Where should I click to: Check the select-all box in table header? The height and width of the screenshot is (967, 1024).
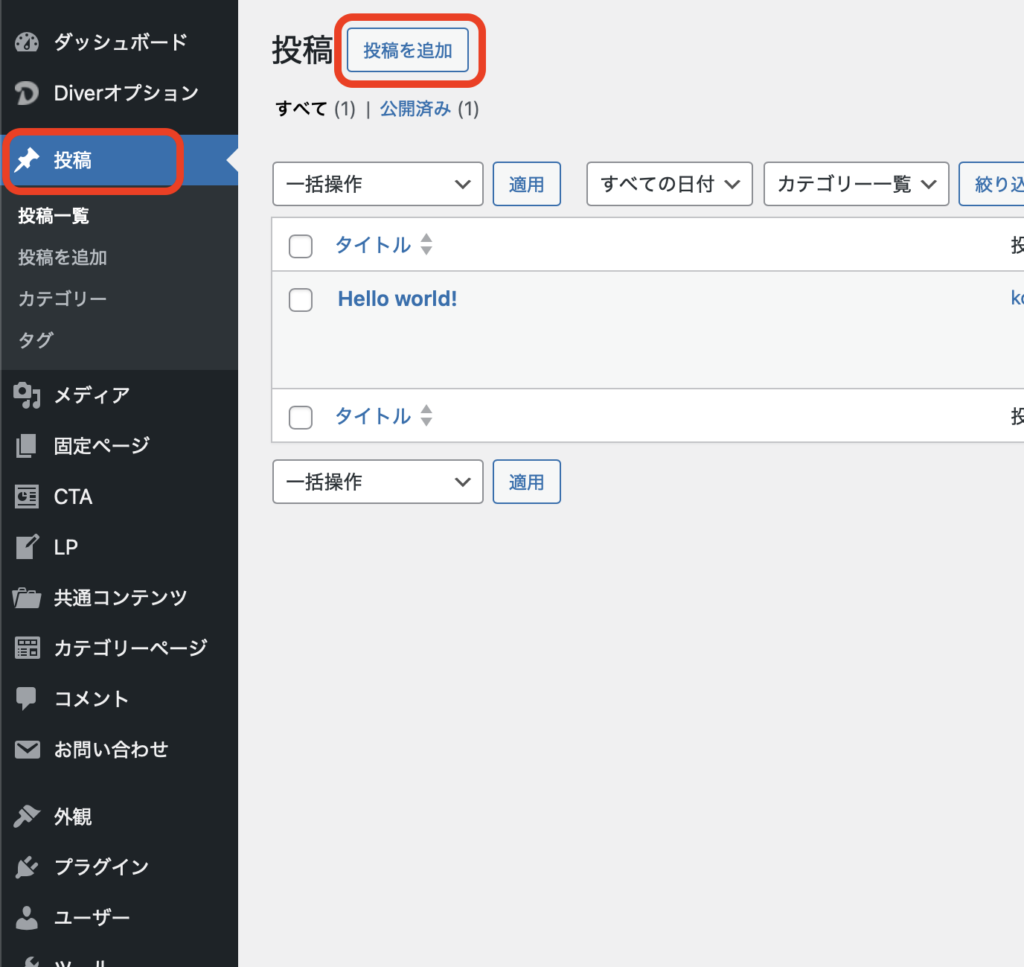301,246
